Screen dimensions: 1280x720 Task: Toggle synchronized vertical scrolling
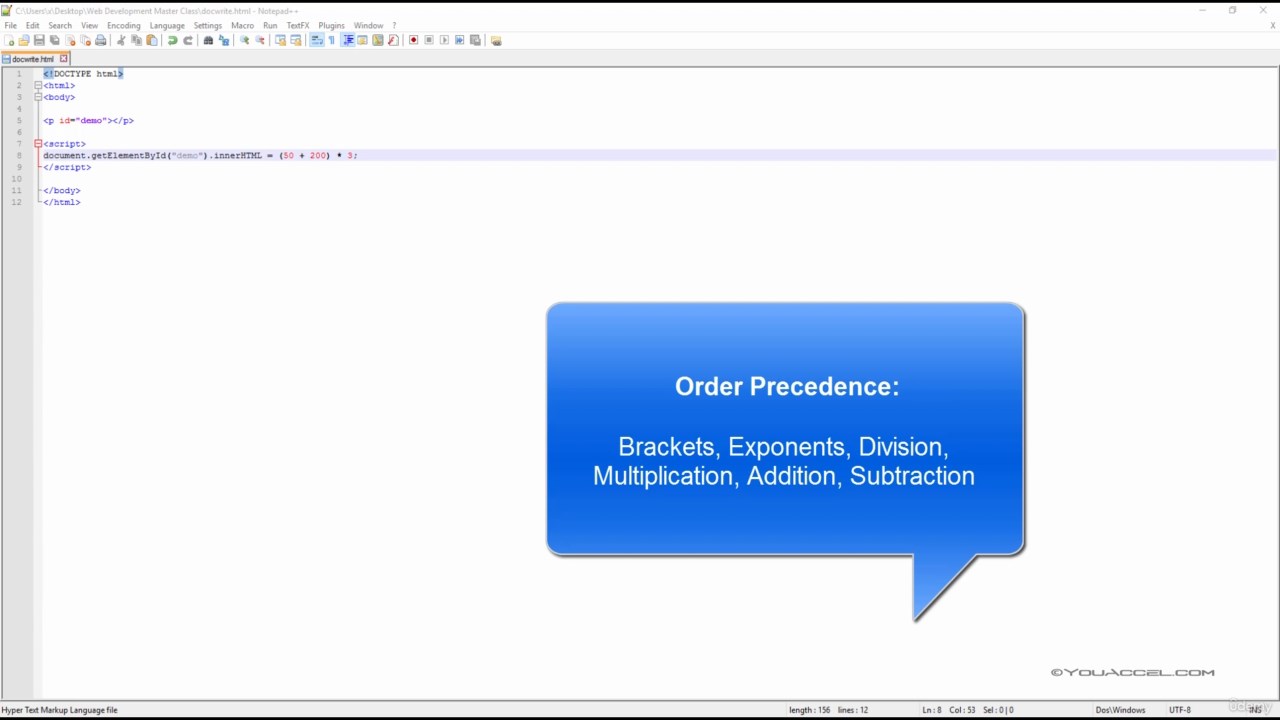tap(280, 40)
